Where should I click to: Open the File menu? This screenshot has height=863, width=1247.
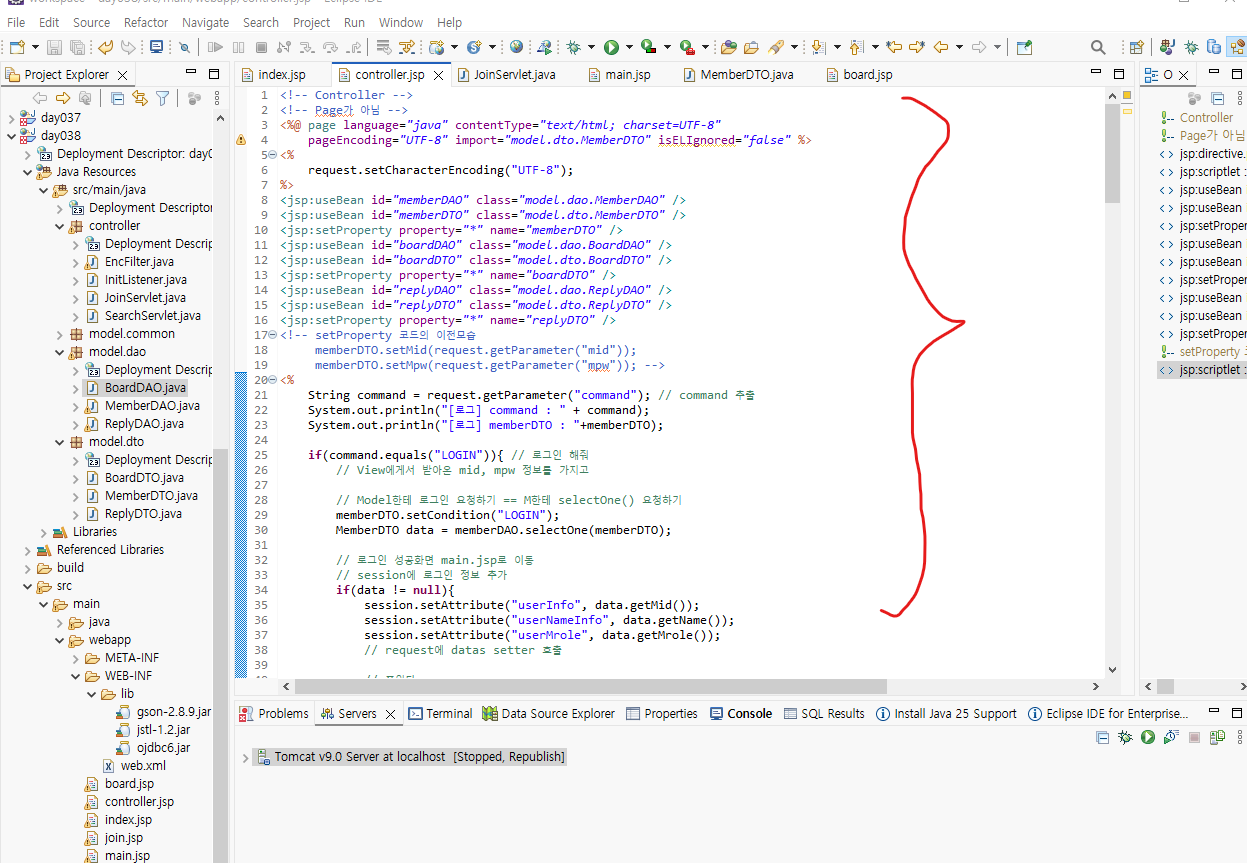coord(16,22)
